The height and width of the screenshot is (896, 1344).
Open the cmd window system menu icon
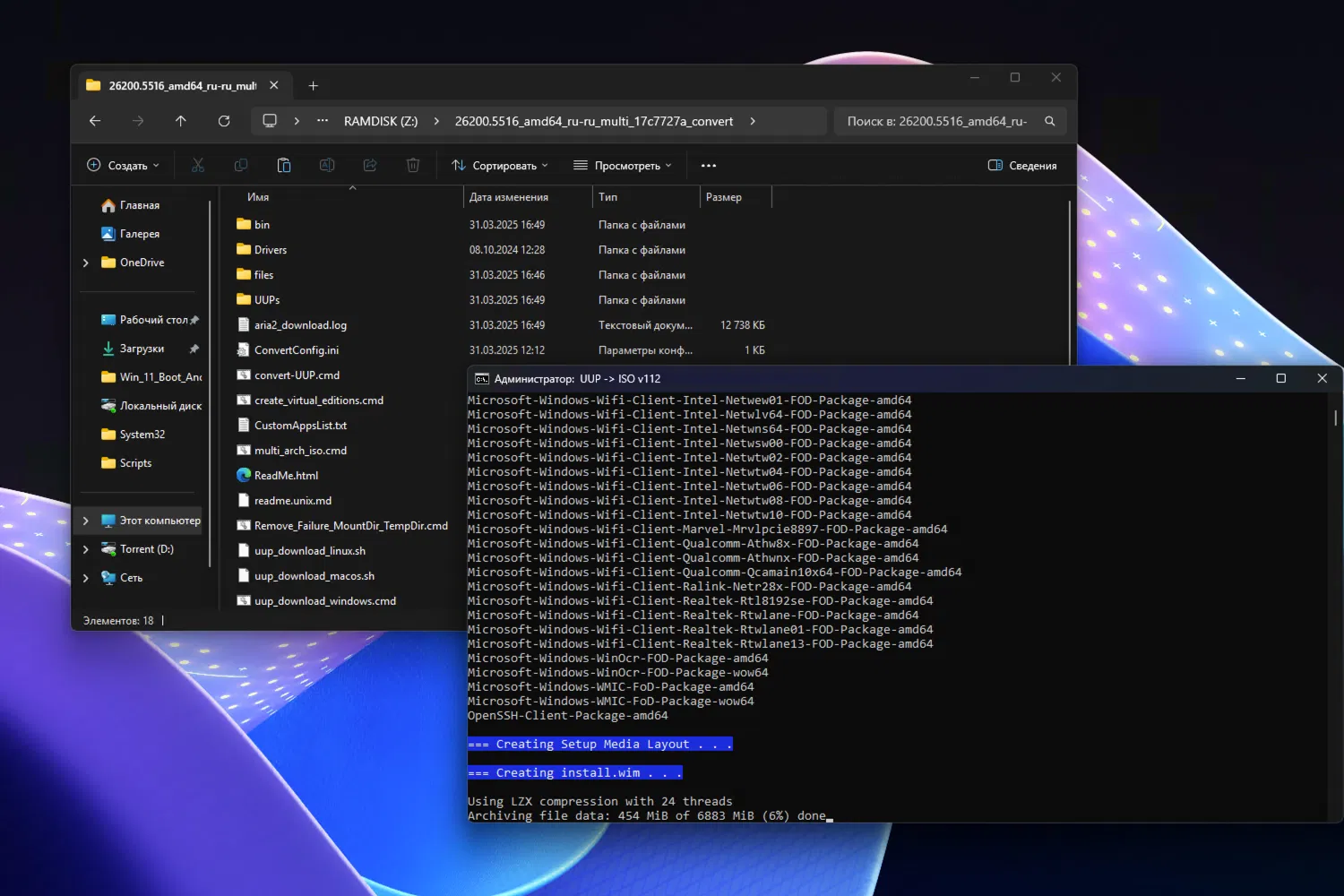click(482, 379)
